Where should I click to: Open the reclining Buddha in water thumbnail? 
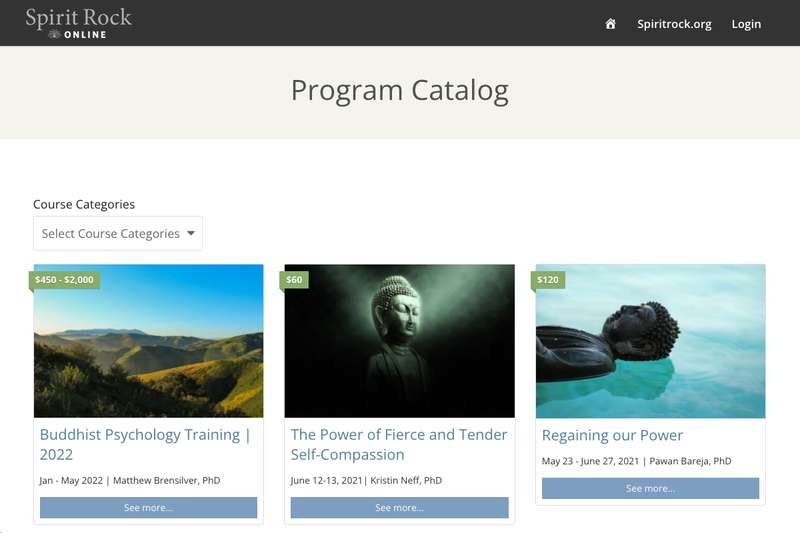point(651,341)
